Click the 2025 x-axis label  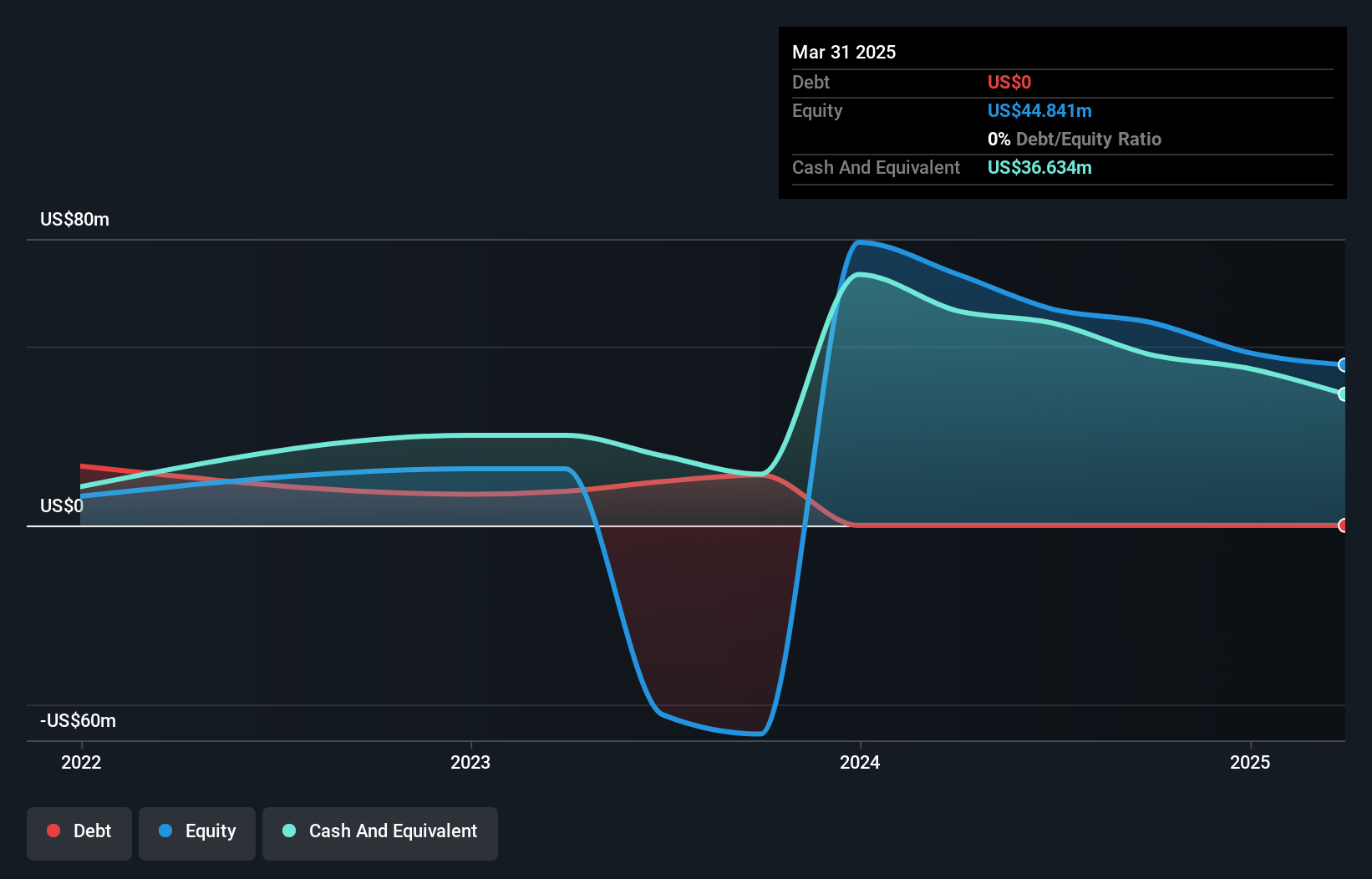pyautogui.click(x=1250, y=762)
